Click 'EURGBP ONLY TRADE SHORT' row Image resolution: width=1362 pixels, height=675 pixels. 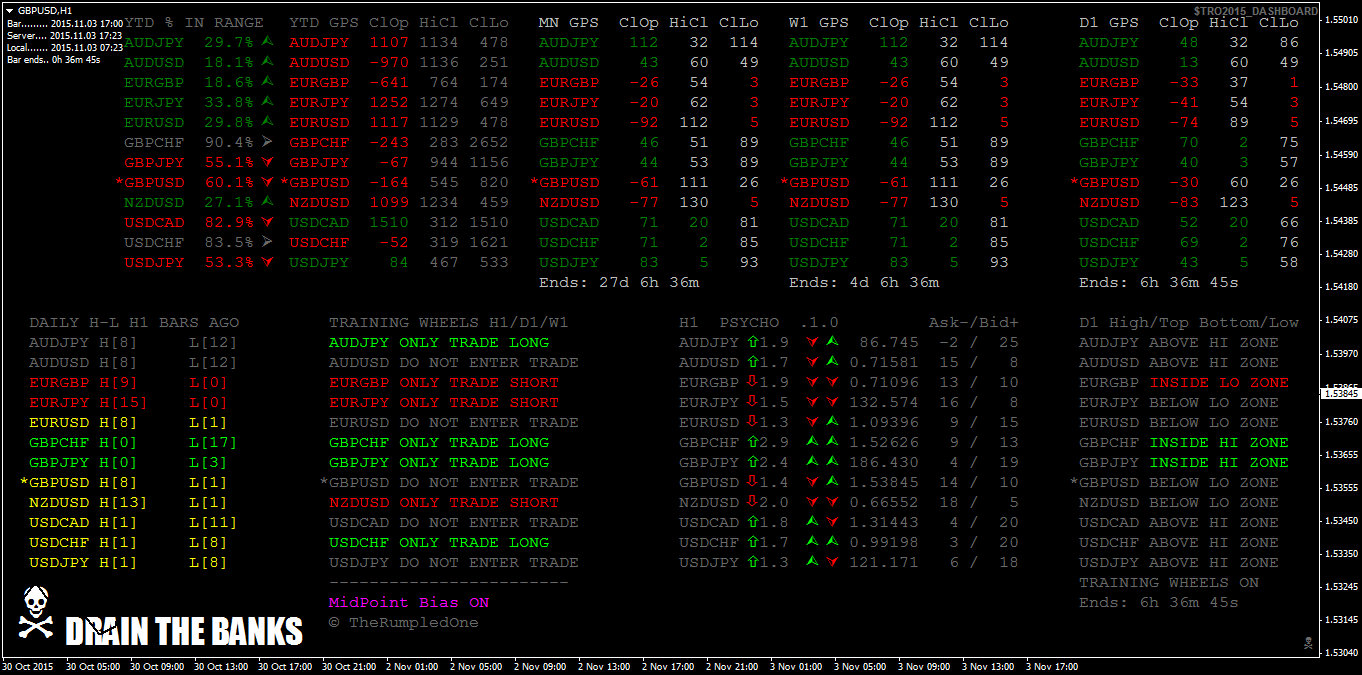point(444,382)
